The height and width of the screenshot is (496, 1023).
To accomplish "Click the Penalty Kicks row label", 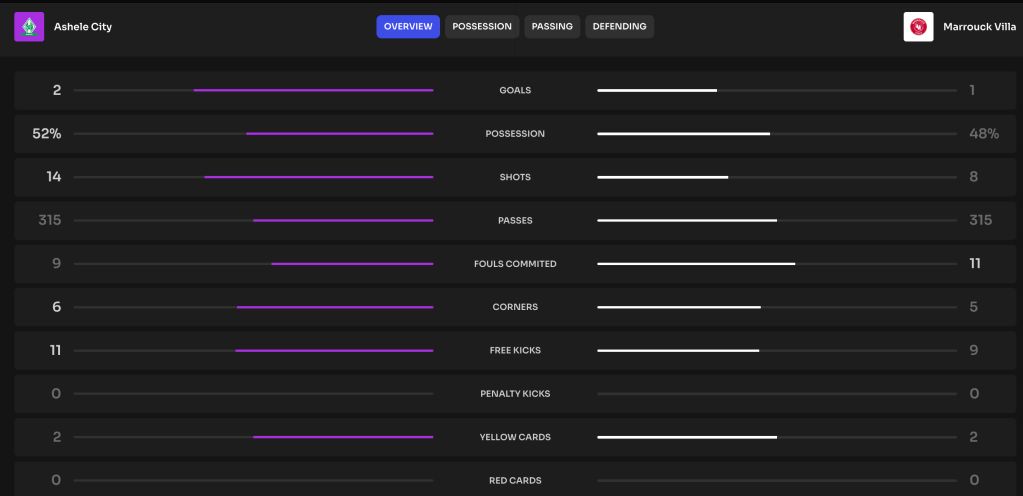I will [515, 394].
